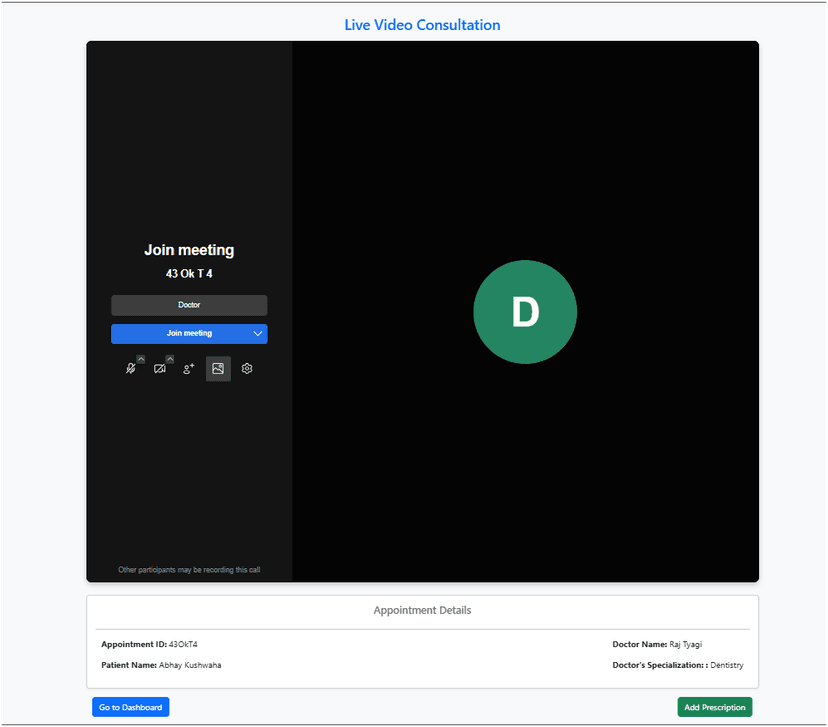This screenshot has height=727, width=828.
Task: Open the meeting settings gear icon
Action: tap(246, 369)
